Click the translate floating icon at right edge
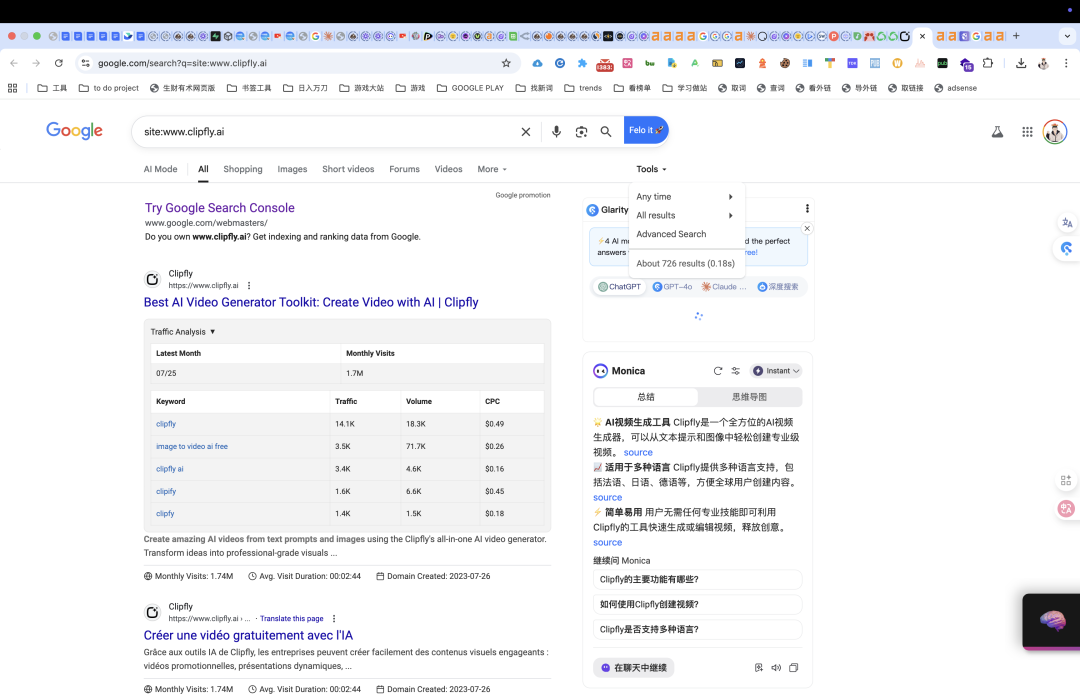 coord(1067,223)
